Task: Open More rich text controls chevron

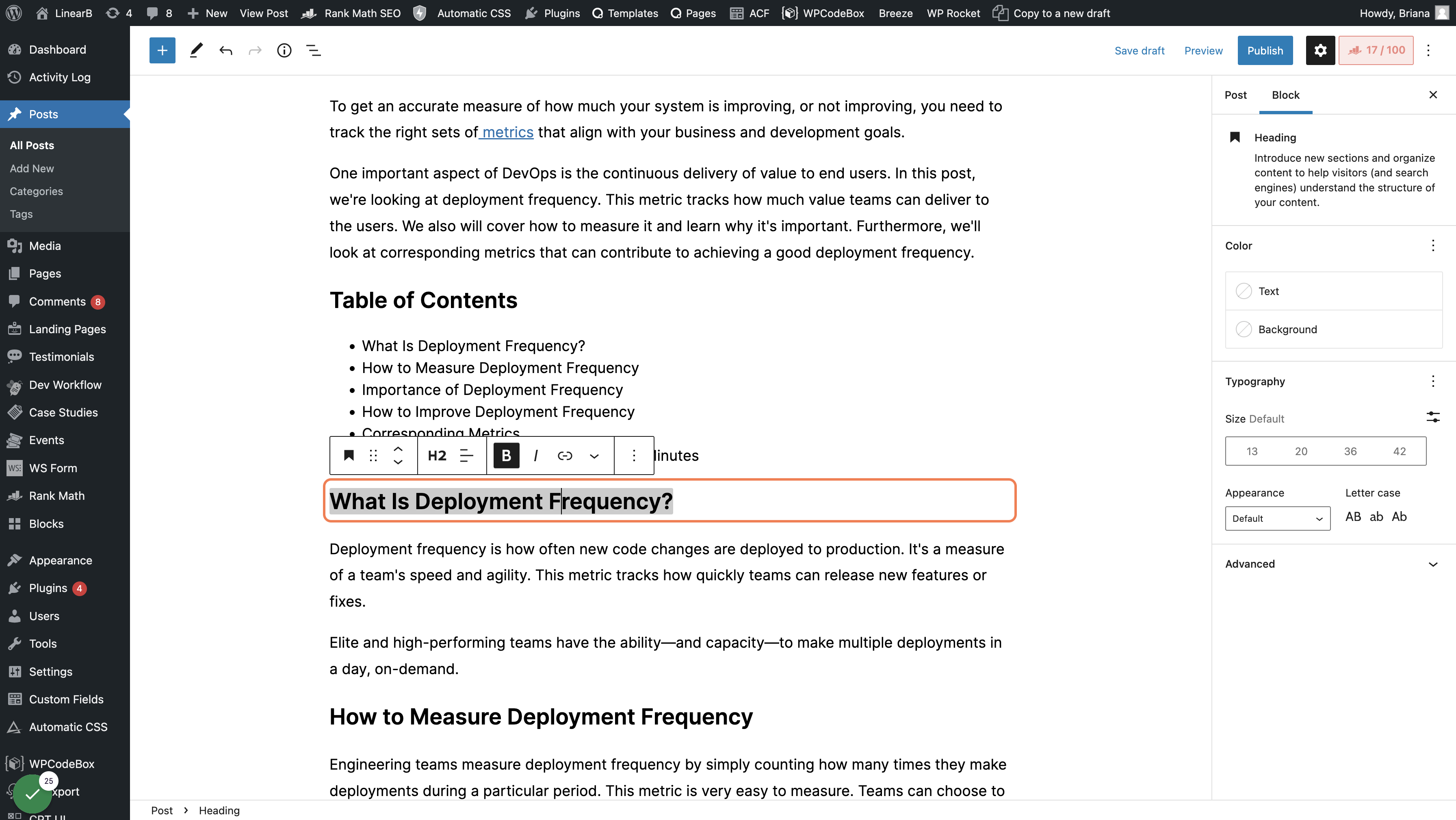Action: (594, 455)
